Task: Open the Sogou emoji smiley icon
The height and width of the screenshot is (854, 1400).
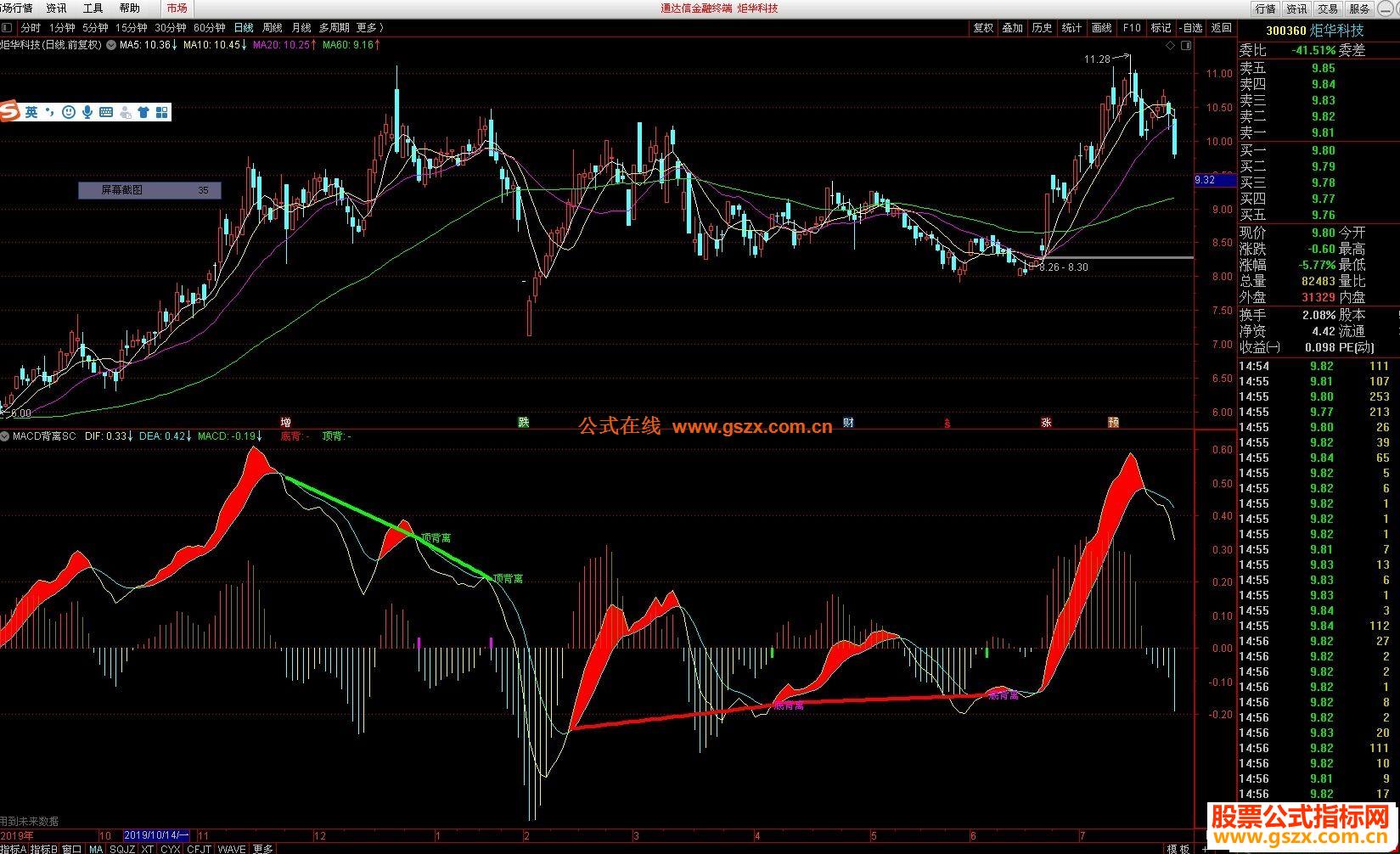Action: click(x=69, y=112)
